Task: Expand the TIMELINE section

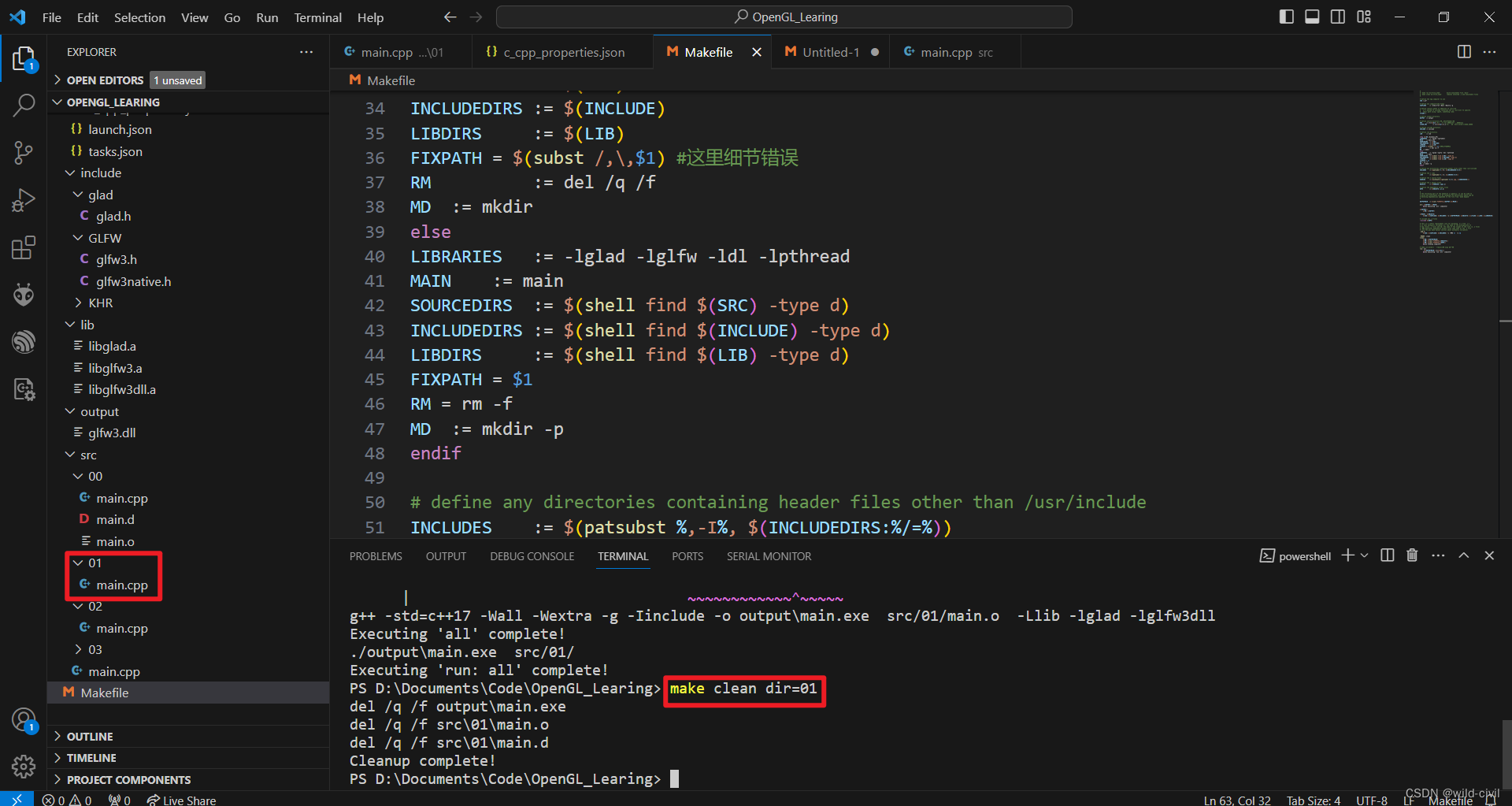Action: [x=188, y=758]
